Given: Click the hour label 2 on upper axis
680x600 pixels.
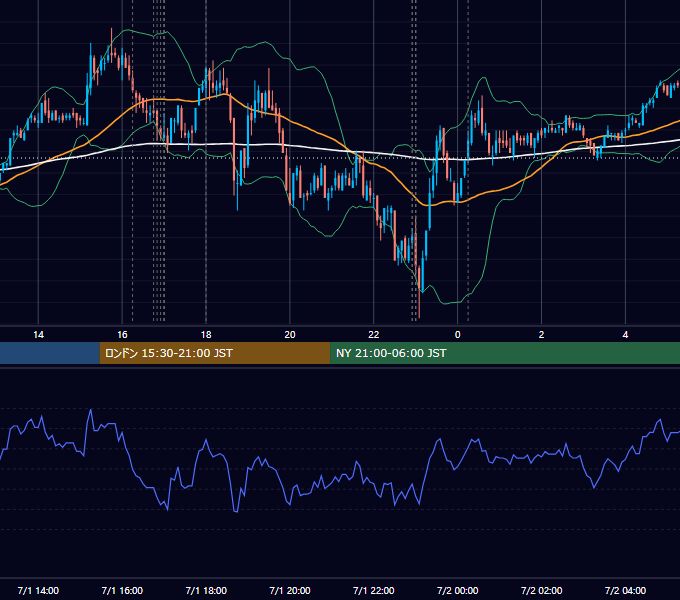Looking at the screenshot, I should 541,335.
